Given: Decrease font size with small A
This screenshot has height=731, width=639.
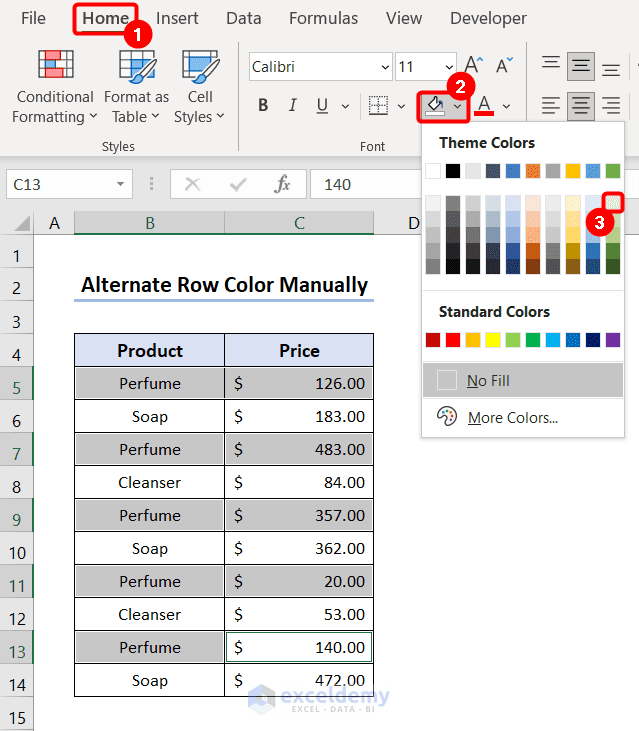Looking at the screenshot, I should pyautogui.click(x=504, y=65).
